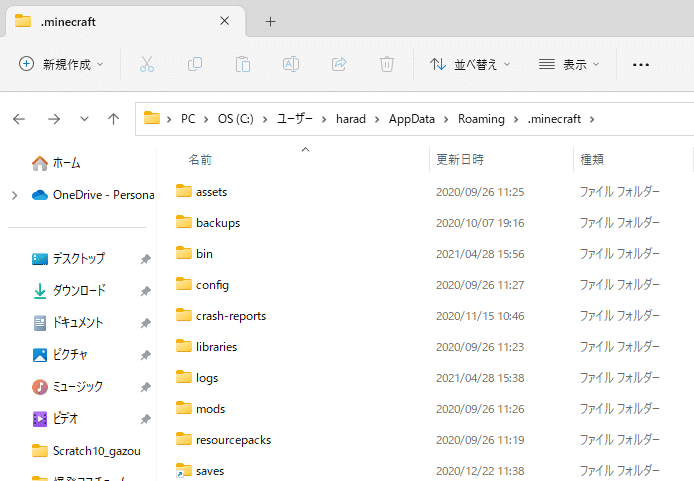Expand chevron after Roaming in breadcrumb

[x=516, y=119]
